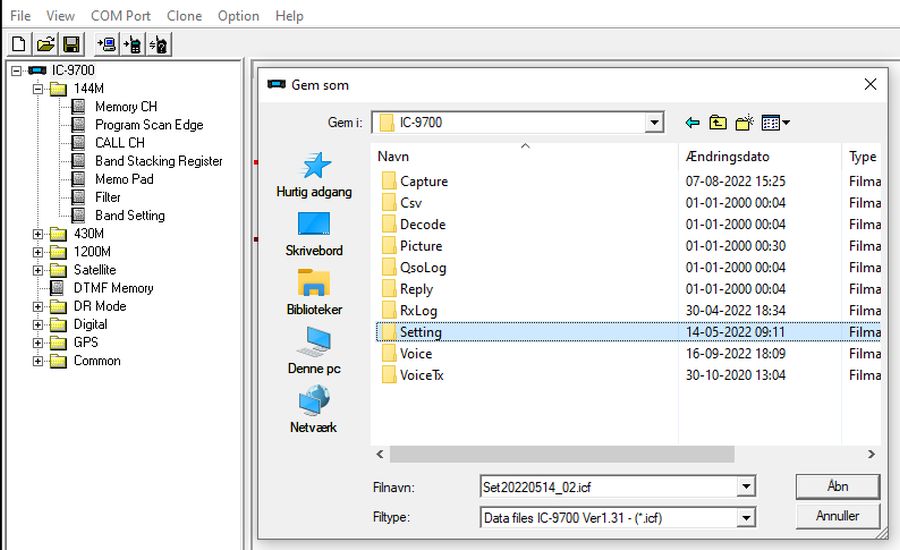The width and height of the screenshot is (900, 550).
Task: Go back with the green arrow icon
Action: tap(692, 122)
